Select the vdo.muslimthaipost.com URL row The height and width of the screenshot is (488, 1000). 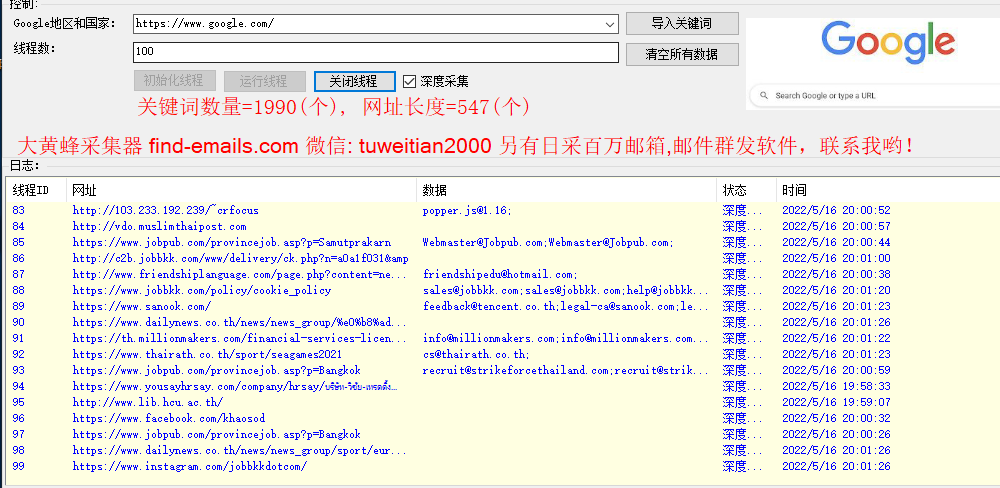159,226
